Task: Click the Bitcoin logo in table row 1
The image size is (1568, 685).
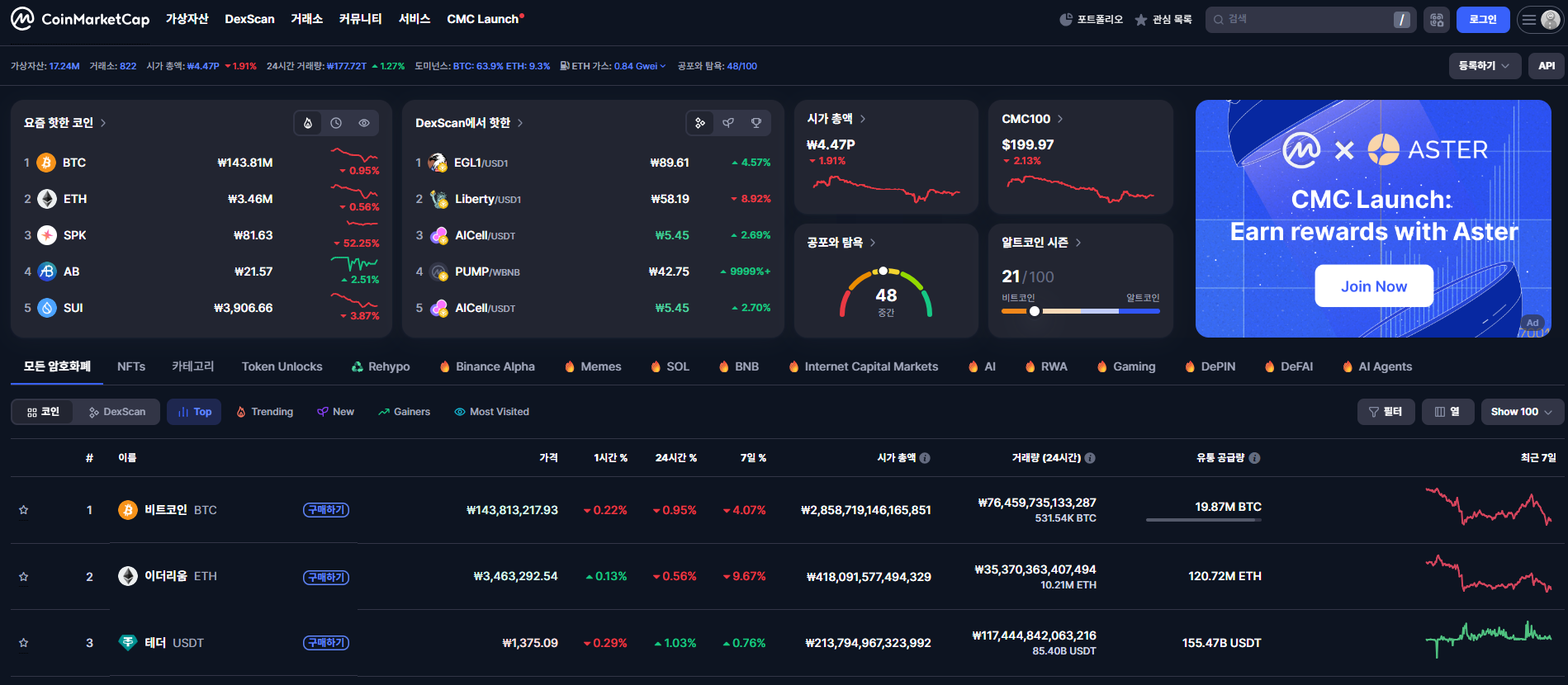Action: click(128, 510)
